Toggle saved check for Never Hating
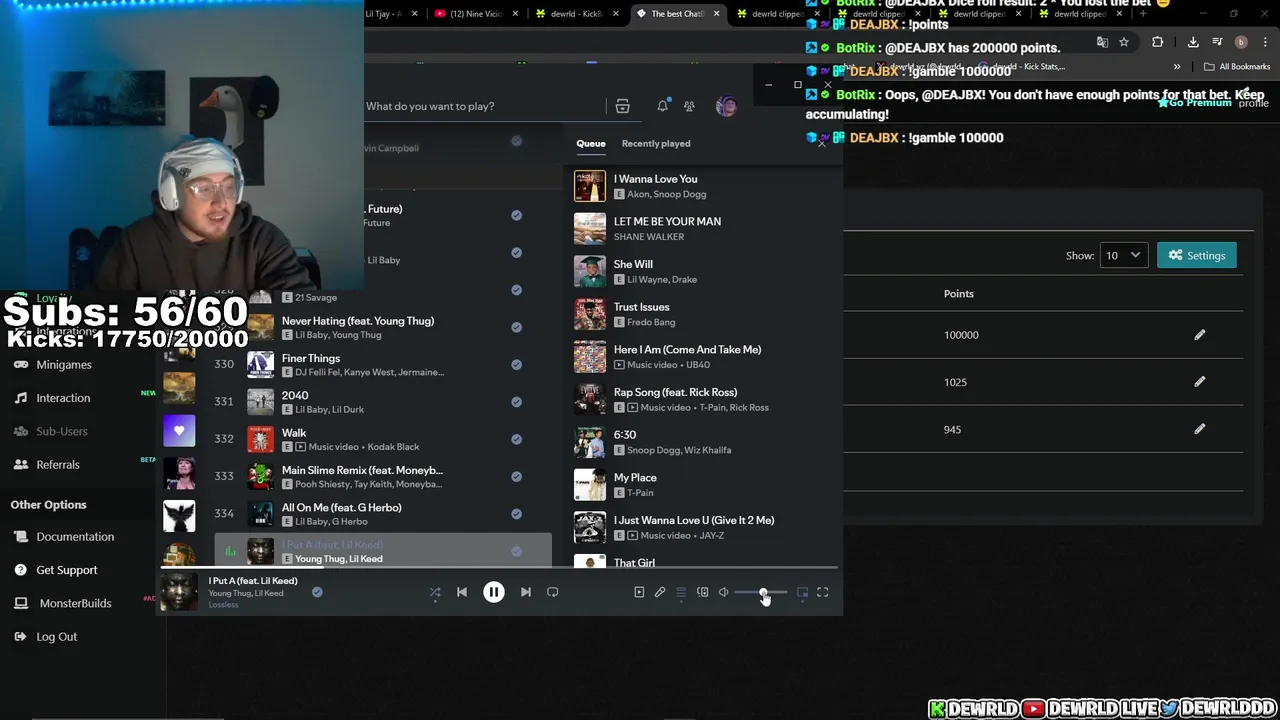This screenshot has width=1280, height=720. (516, 327)
